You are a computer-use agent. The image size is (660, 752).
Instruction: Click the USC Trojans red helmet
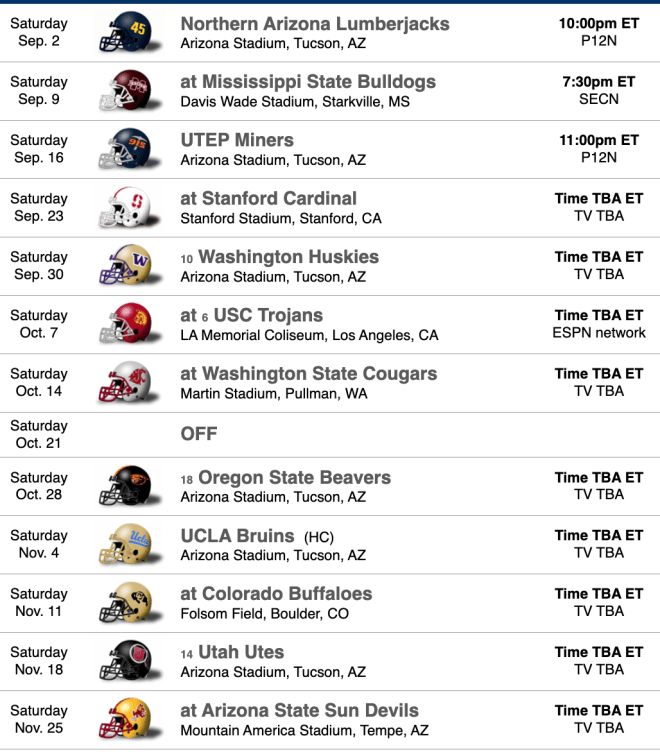click(x=129, y=324)
